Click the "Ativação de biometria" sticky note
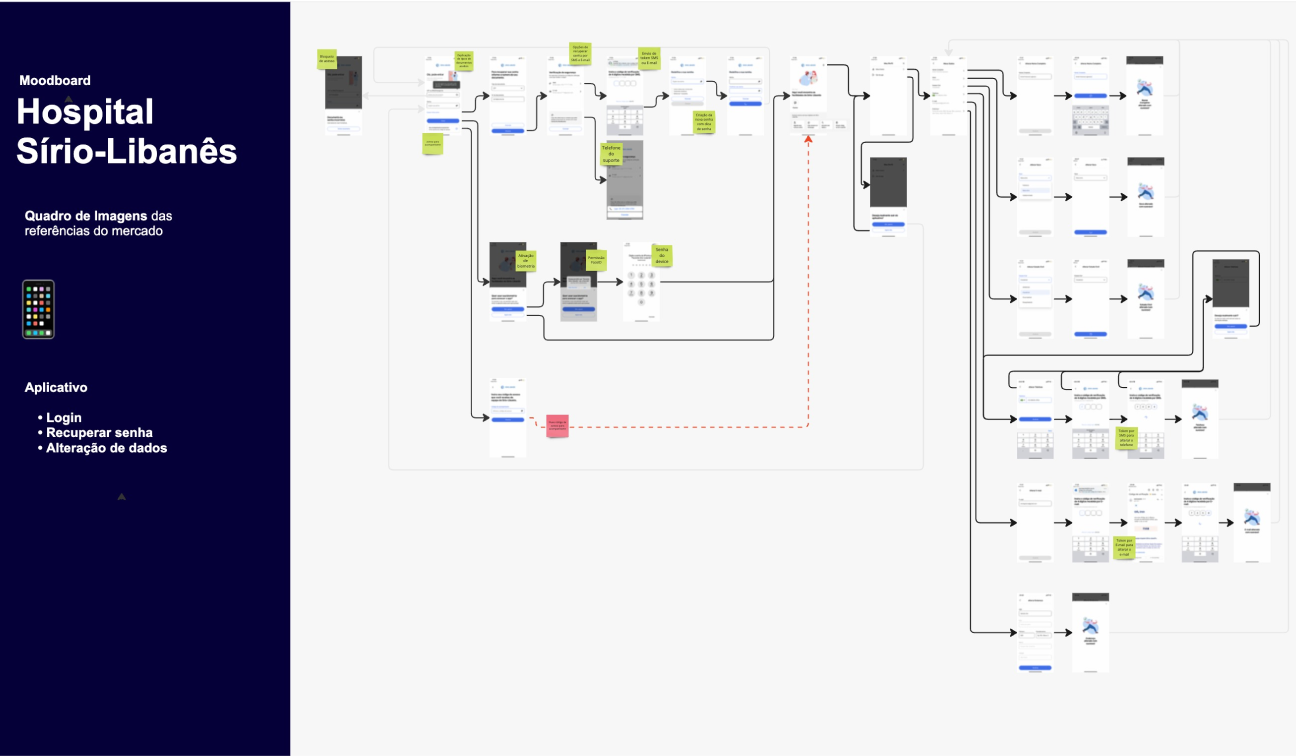Screen dimensions: 1296x756 click(526, 261)
